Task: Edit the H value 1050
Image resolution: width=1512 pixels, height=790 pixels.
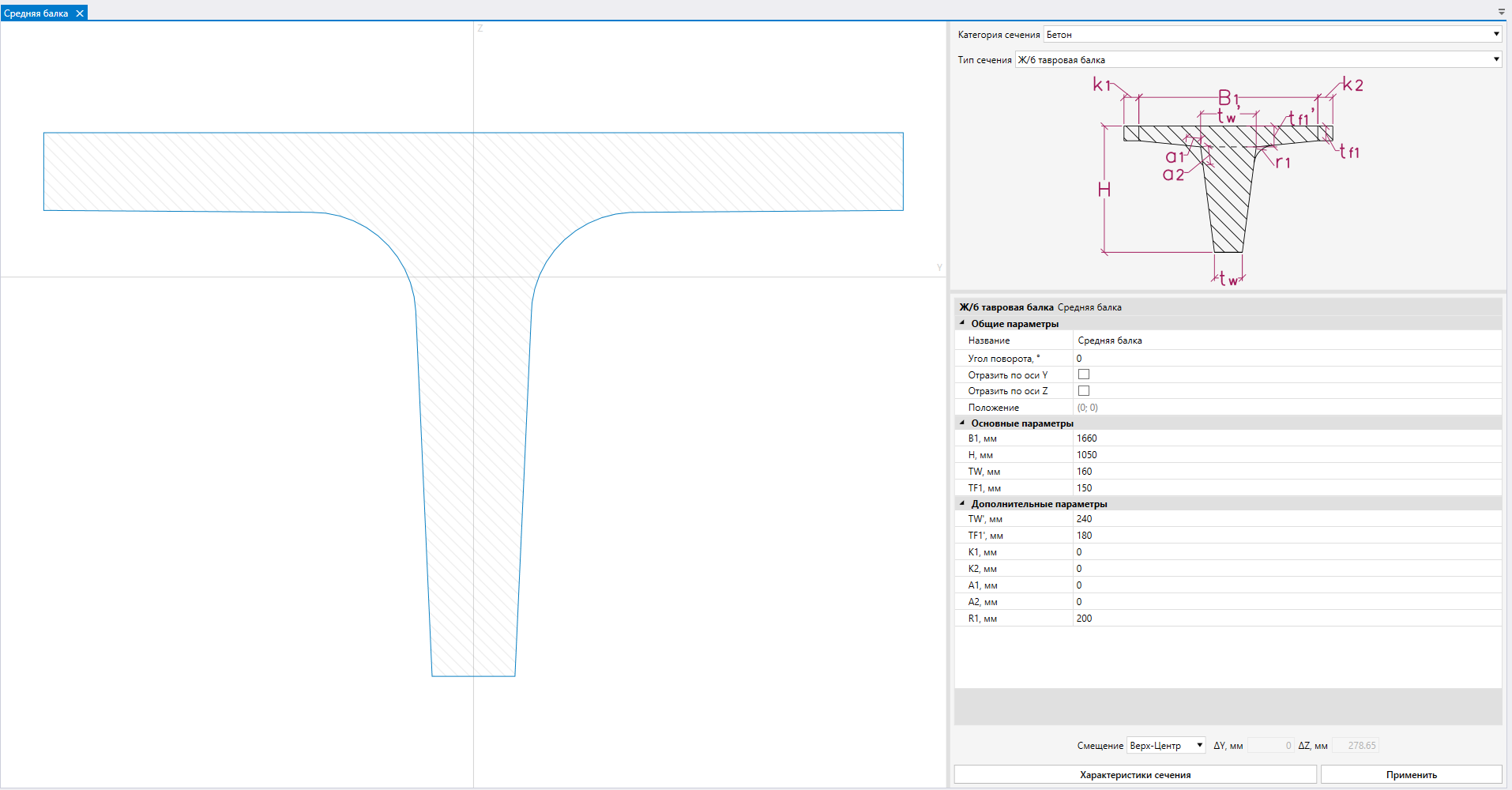Action: point(1288,455)
